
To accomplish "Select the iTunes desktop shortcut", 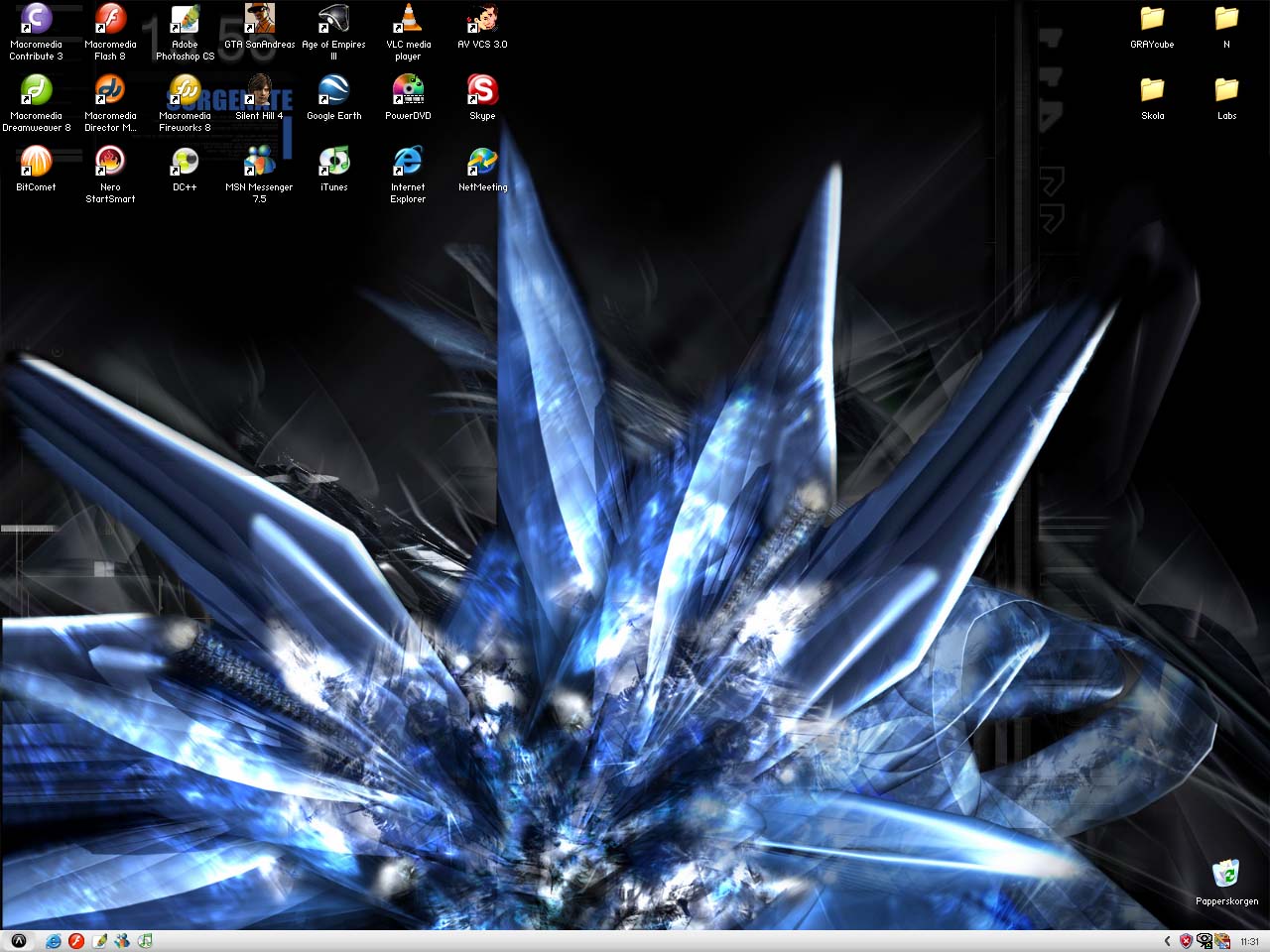I will pos(333,170).
